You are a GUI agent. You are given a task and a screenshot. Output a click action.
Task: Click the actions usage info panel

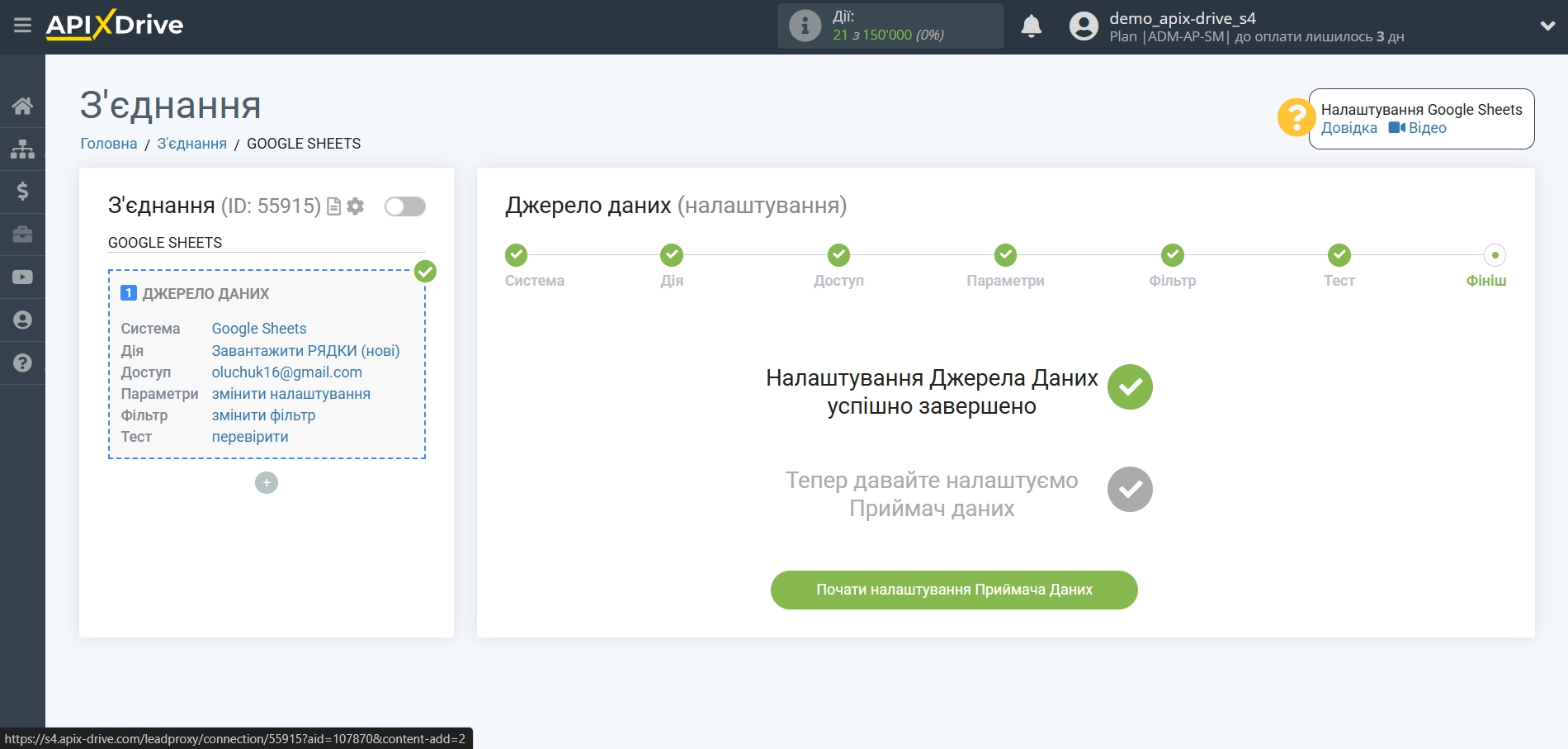click(890, 26)
